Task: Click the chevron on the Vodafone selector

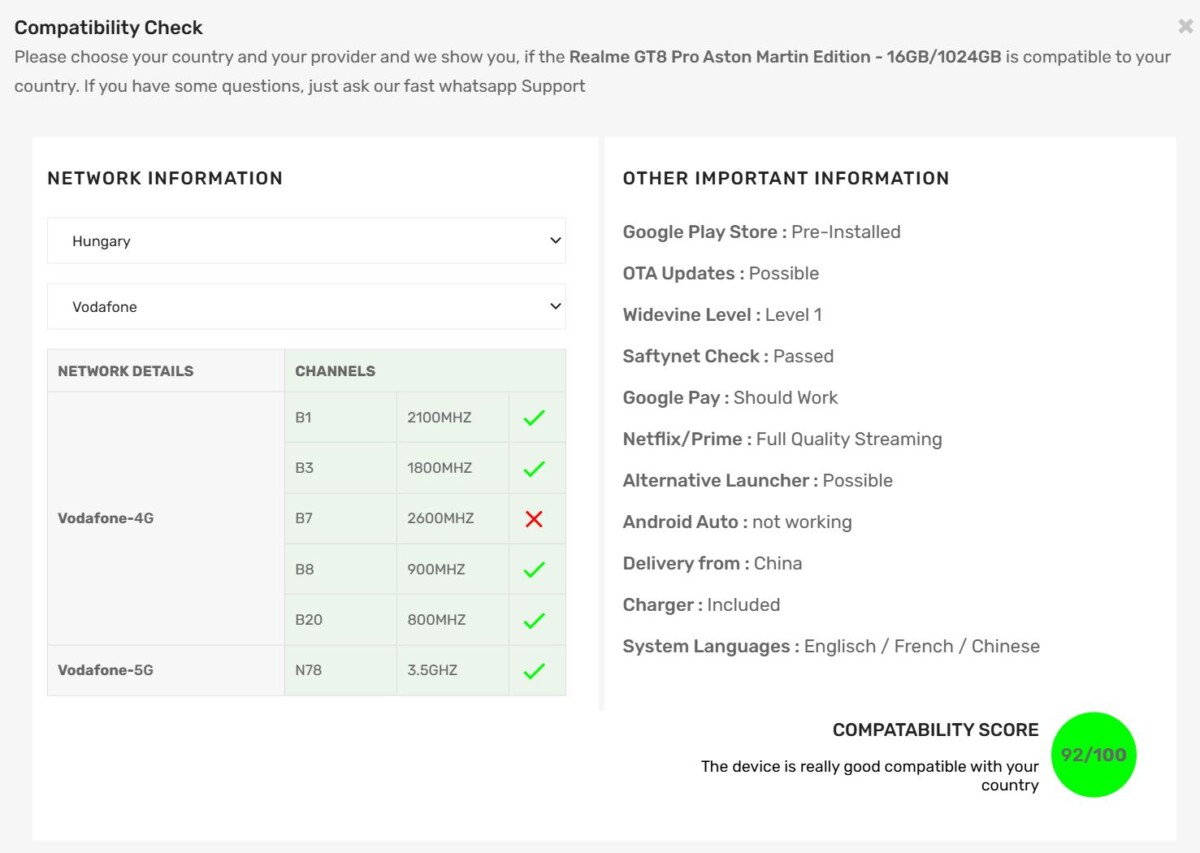Action: [554, 306]
